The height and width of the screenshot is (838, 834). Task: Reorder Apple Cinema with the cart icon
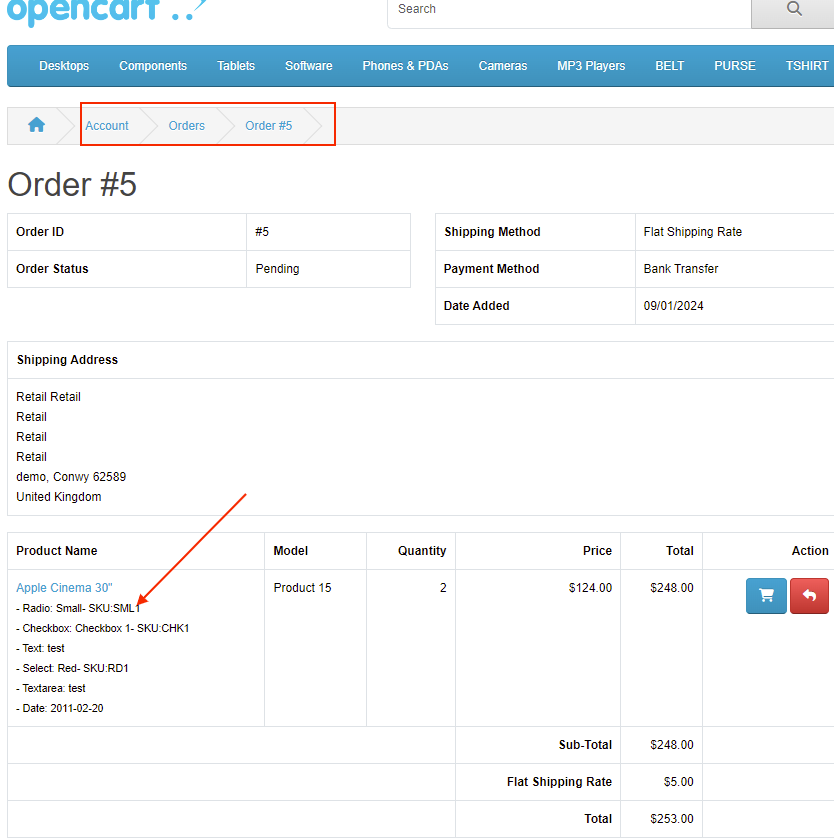pos(766,595)
